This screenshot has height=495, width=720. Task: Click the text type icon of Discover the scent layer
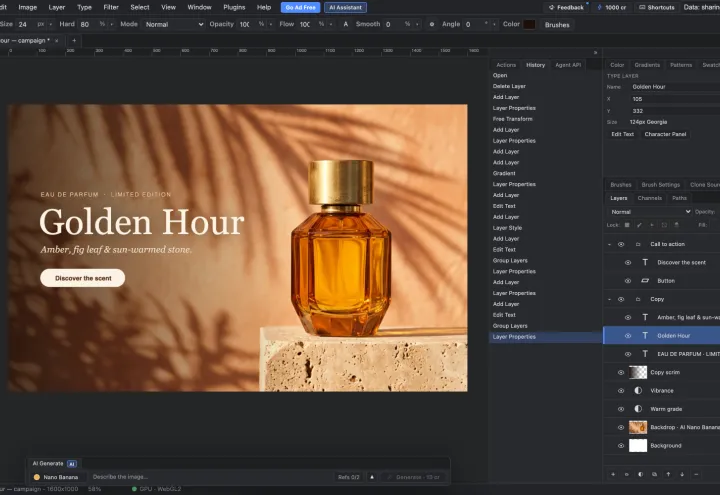645,262
